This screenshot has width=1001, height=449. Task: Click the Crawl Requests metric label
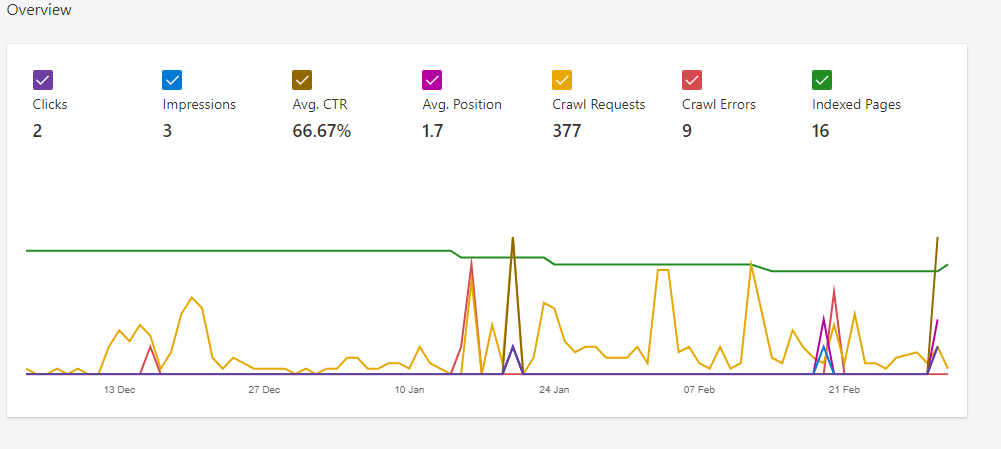(598, 104)
